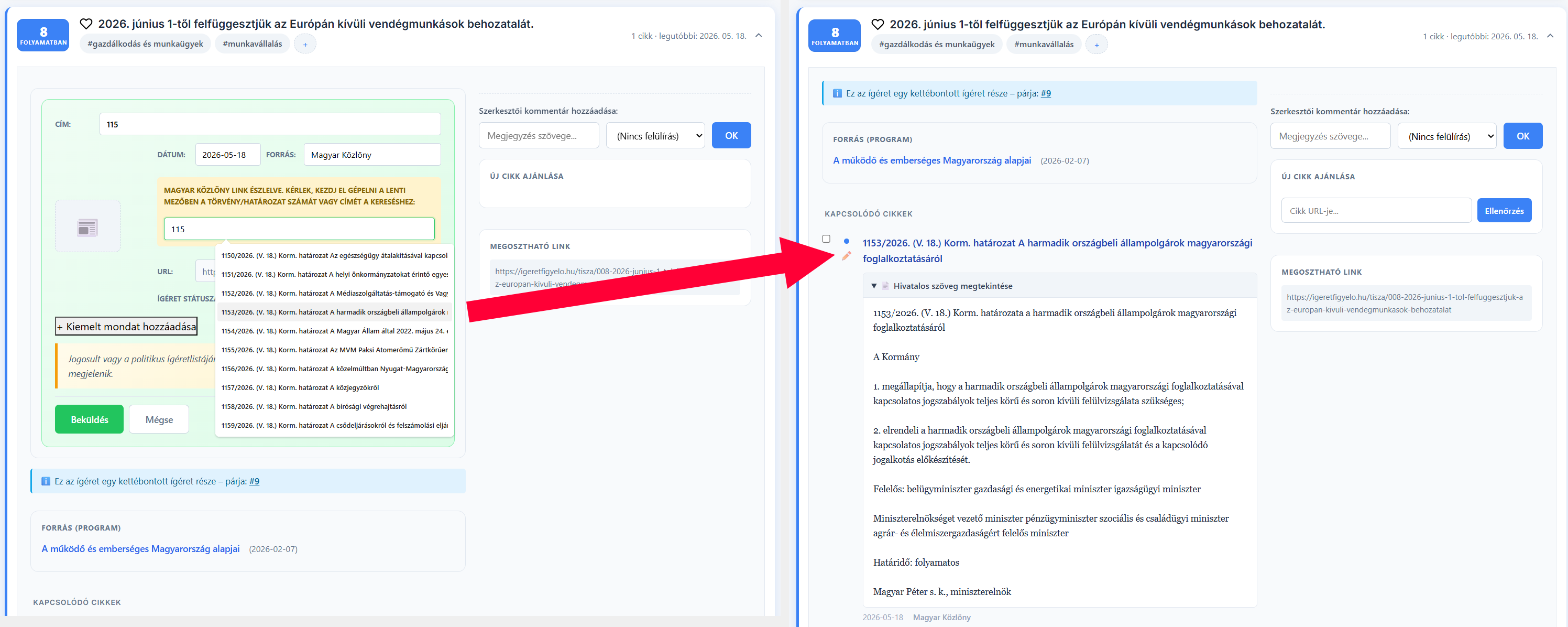This screenshot has height=627, width=1568.
Task: Select suggestion 1150/2026 Korm. határozat from list
Action: point(335,255)
